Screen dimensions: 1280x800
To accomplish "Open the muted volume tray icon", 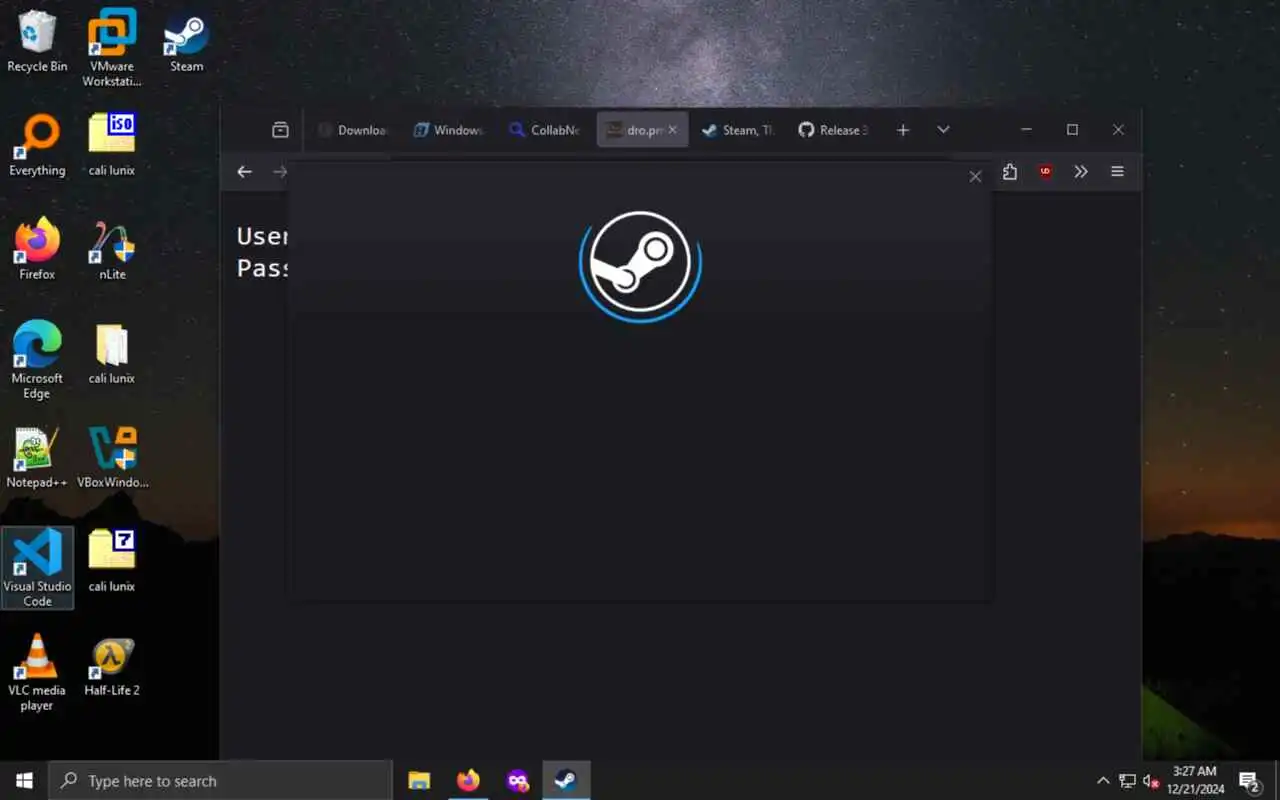I will (1151, 781).
